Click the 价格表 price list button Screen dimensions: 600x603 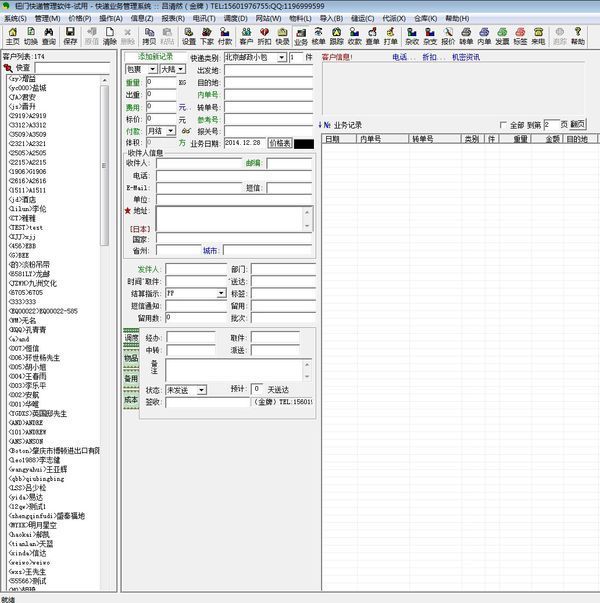(x=280, y=143)
